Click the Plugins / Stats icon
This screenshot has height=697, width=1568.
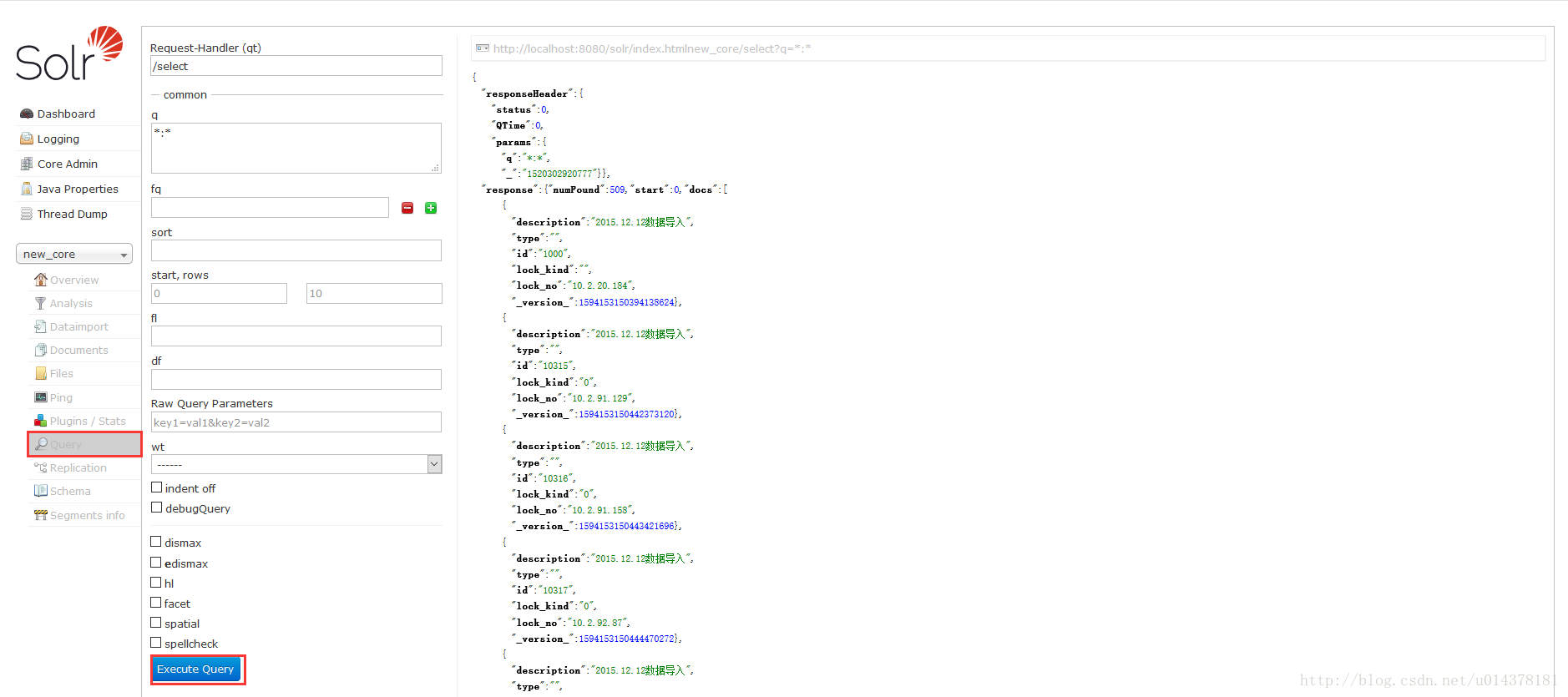tap(40, 421)
